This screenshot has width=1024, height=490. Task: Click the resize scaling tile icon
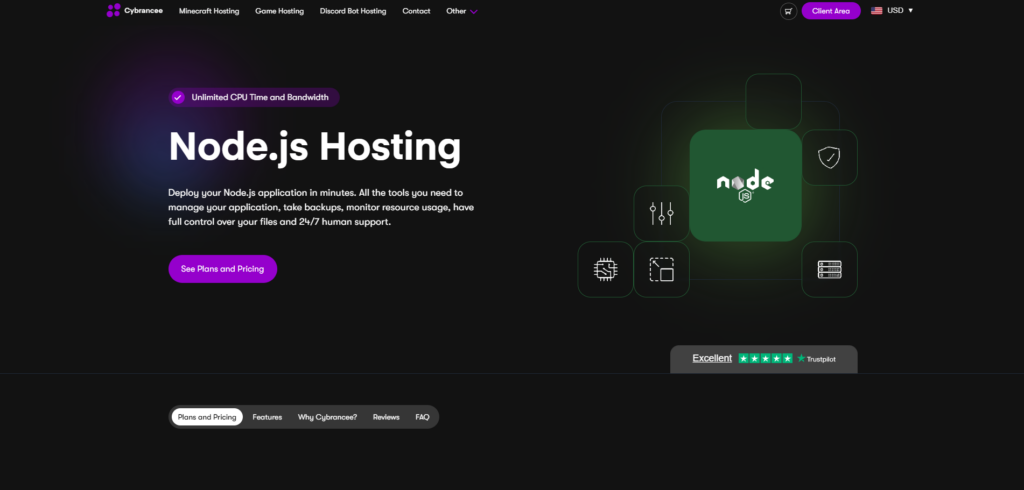point(662,270)
